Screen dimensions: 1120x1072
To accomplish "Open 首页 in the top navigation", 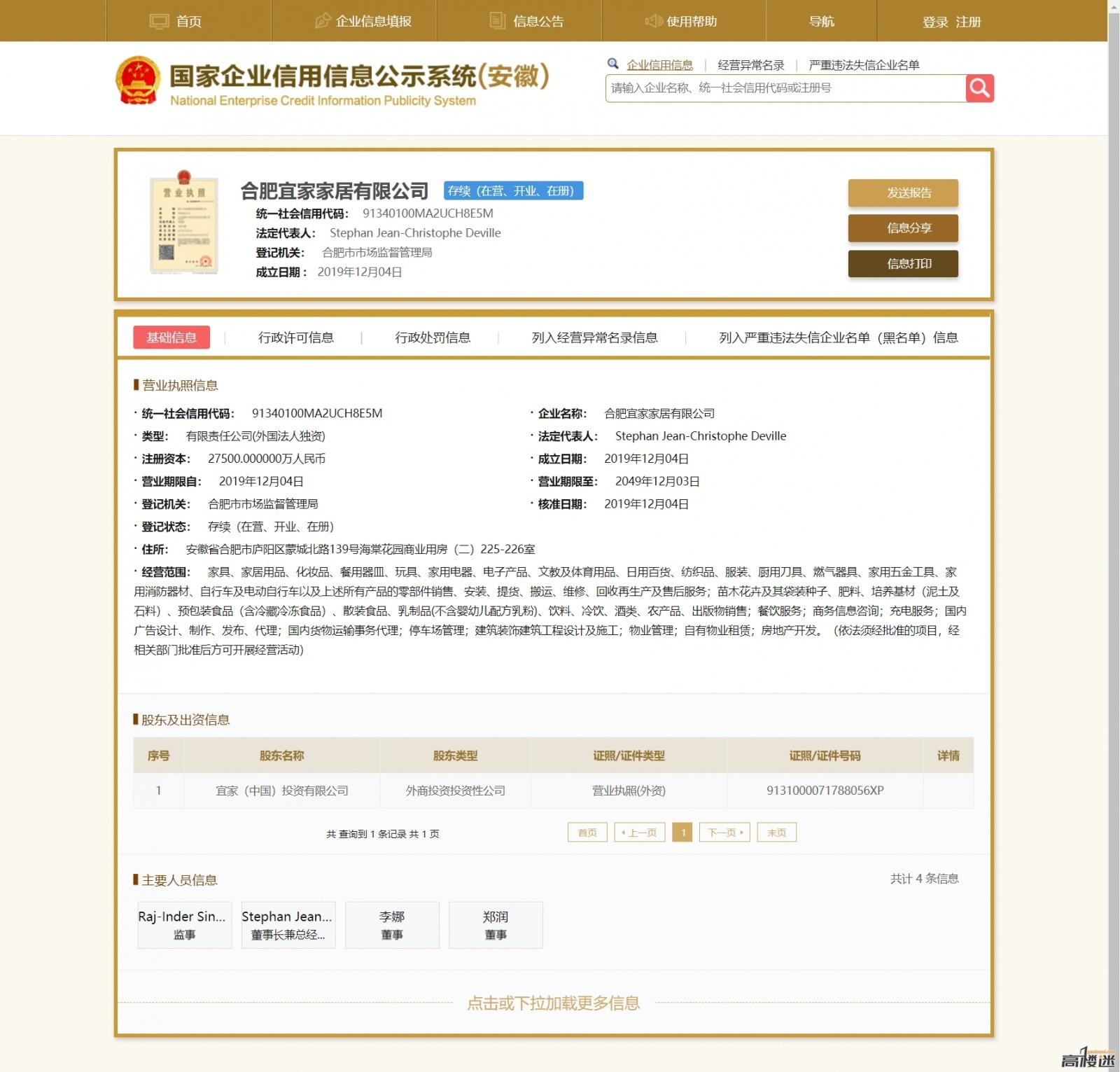I will tap(189, 22).
